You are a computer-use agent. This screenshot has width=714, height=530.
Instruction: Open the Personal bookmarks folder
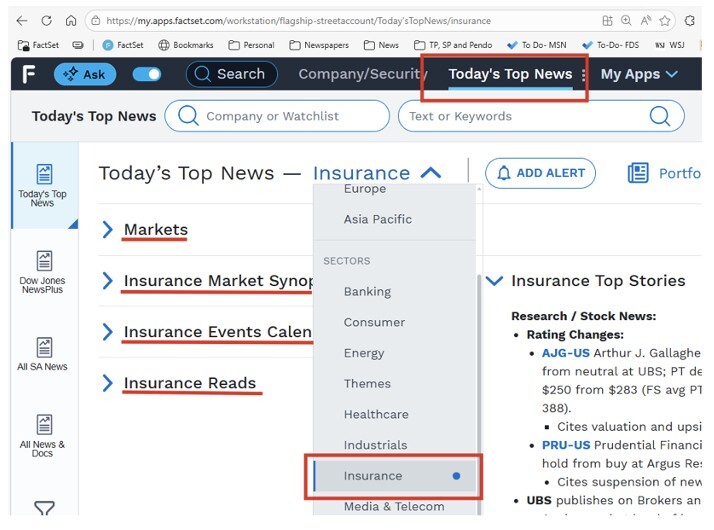[251, 45]
